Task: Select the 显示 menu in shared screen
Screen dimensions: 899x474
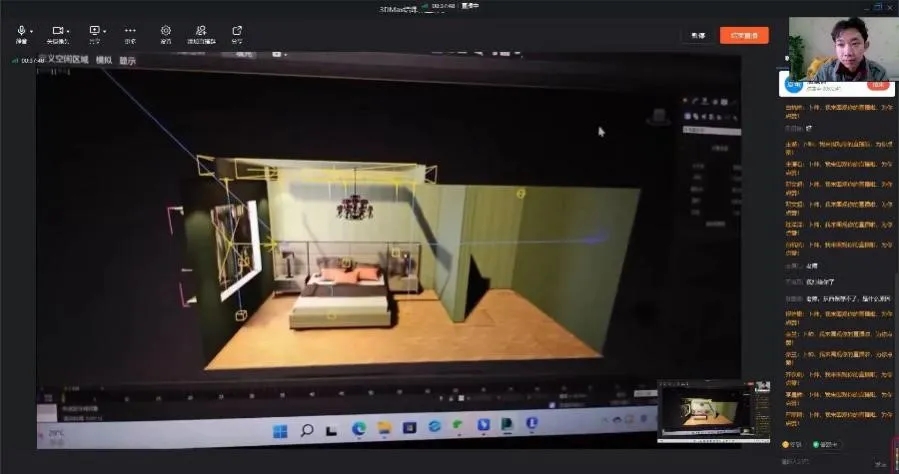Action: click(127, 60)
